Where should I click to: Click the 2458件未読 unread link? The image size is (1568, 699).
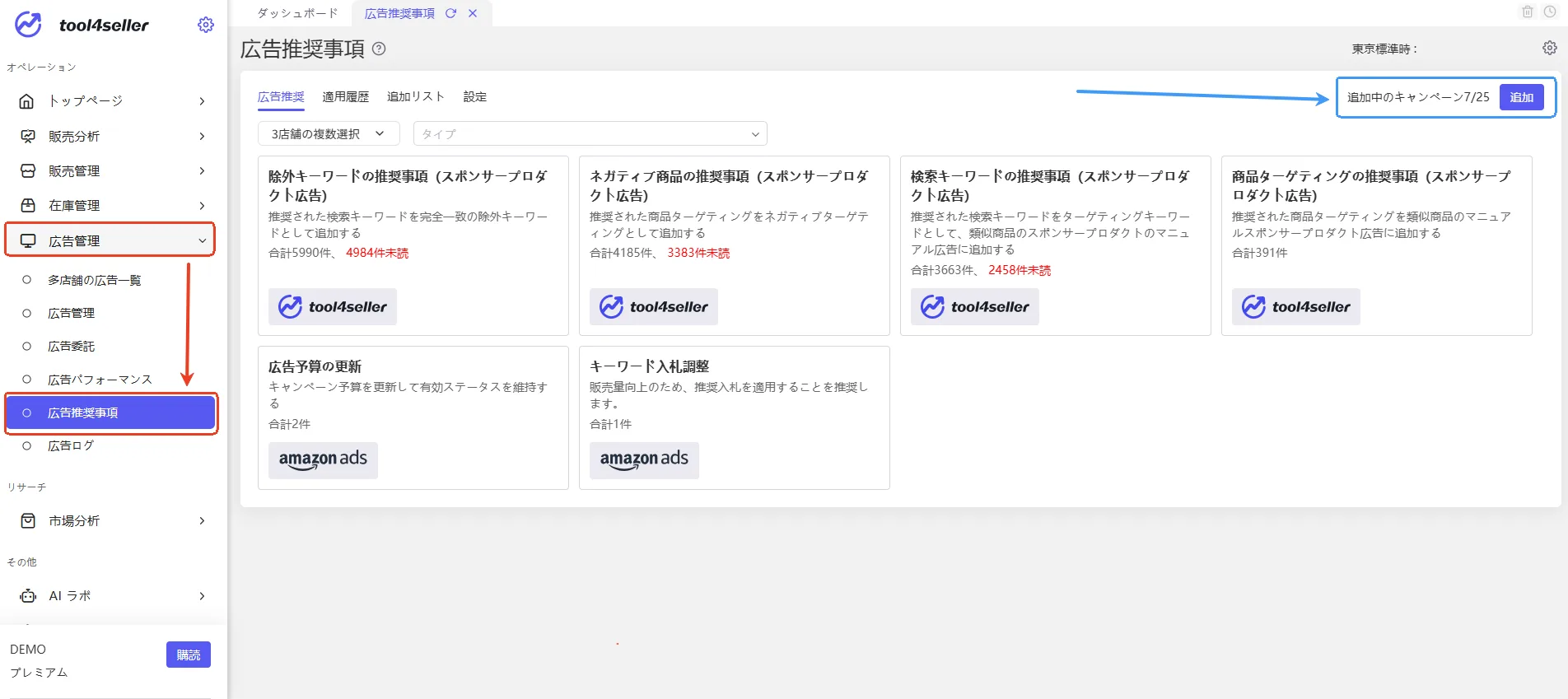point(1020,270)
